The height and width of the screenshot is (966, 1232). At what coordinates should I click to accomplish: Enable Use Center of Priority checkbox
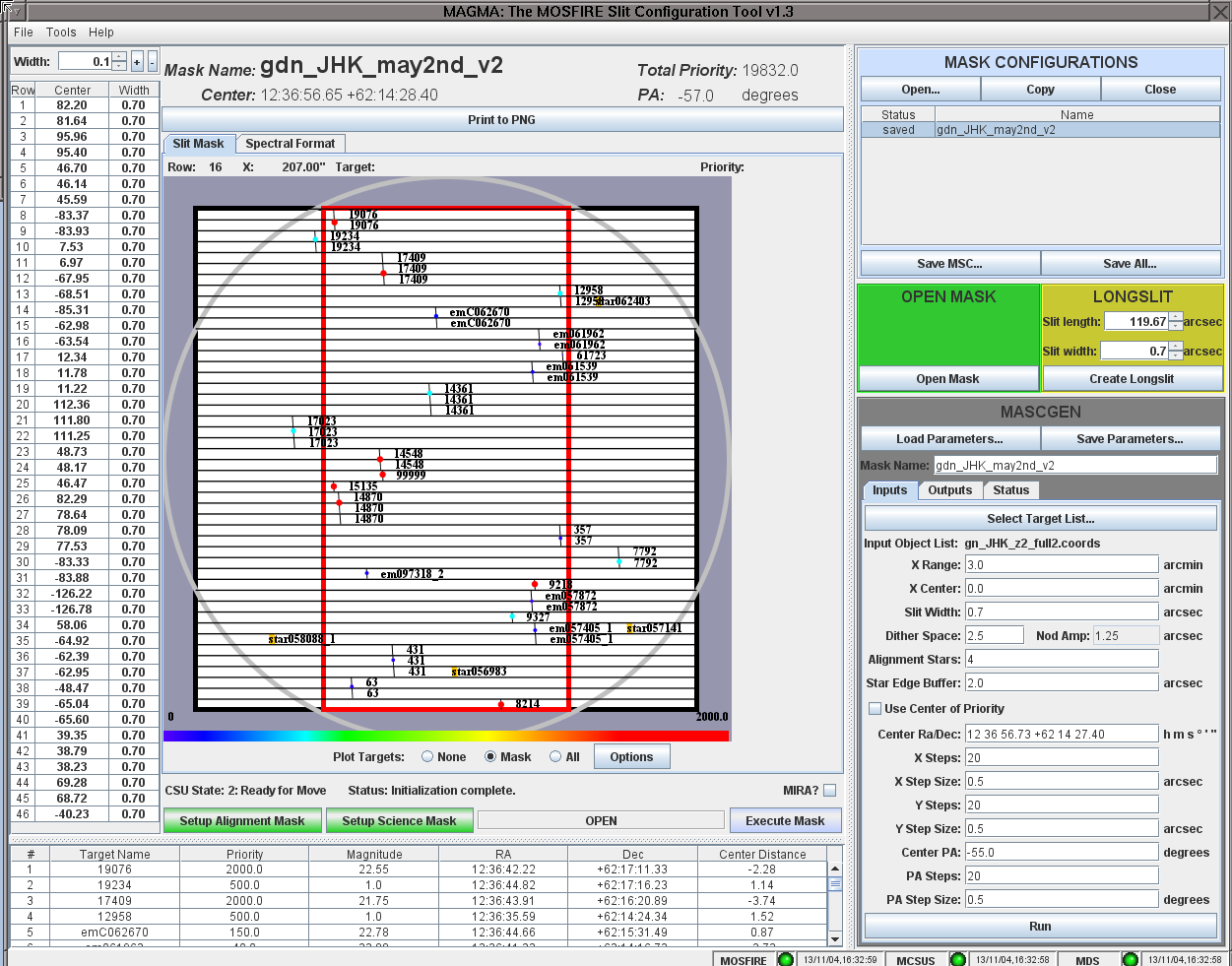point(875,709)
